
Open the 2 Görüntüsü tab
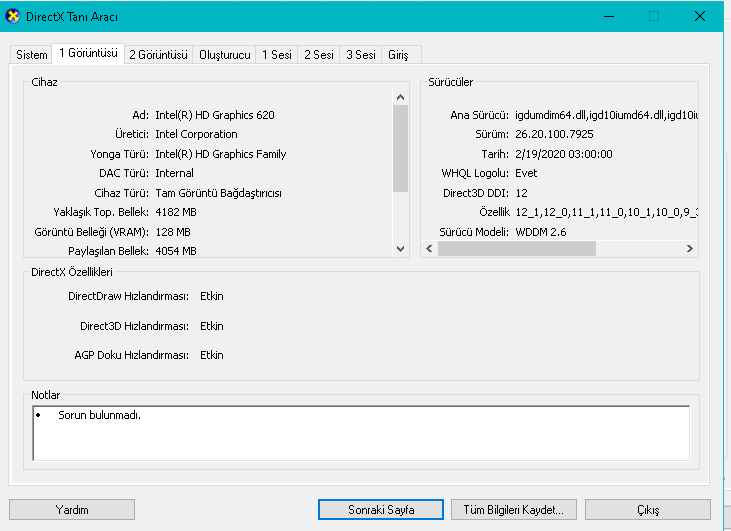(158, 55)
